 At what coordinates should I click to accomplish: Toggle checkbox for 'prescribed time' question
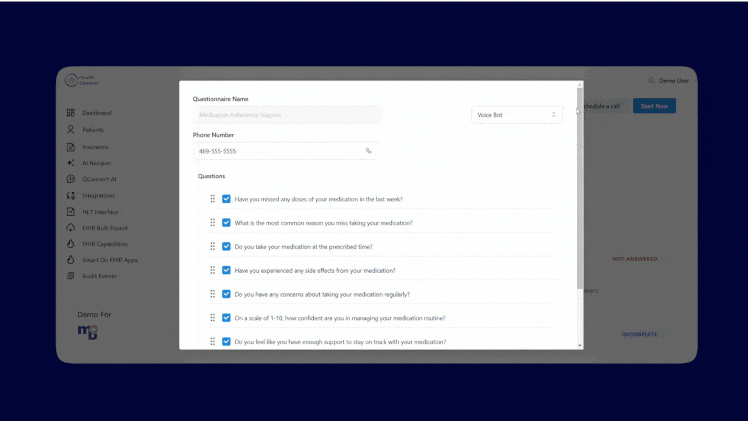[227, 247]
